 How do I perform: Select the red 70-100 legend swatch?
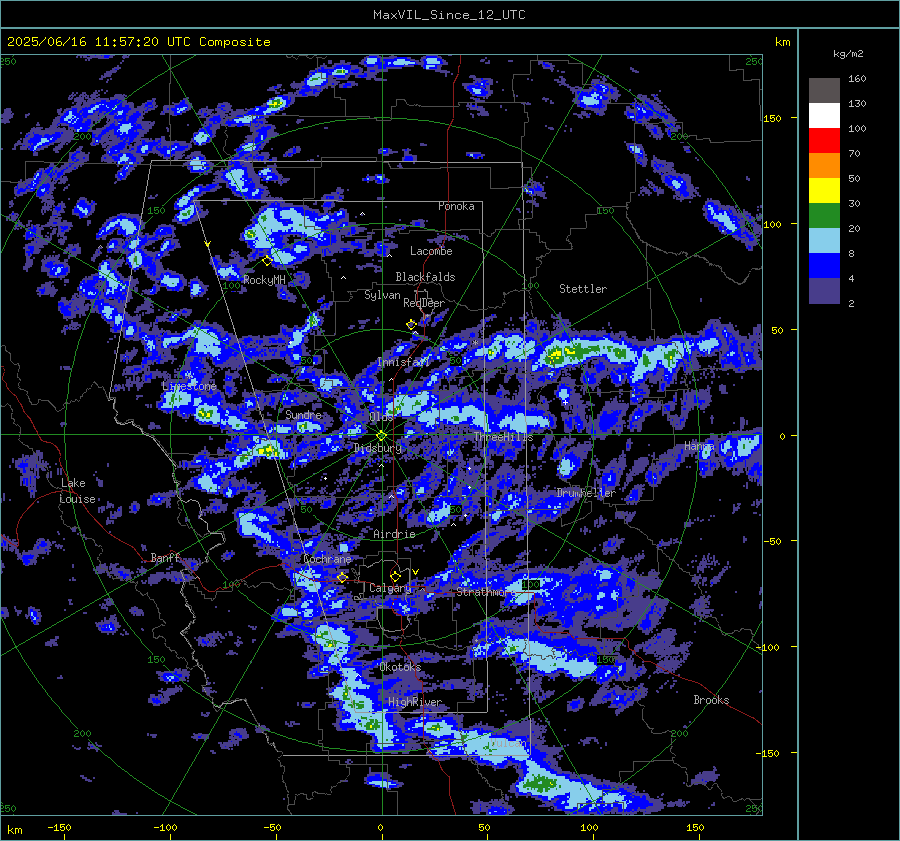(x=824, y=141)
